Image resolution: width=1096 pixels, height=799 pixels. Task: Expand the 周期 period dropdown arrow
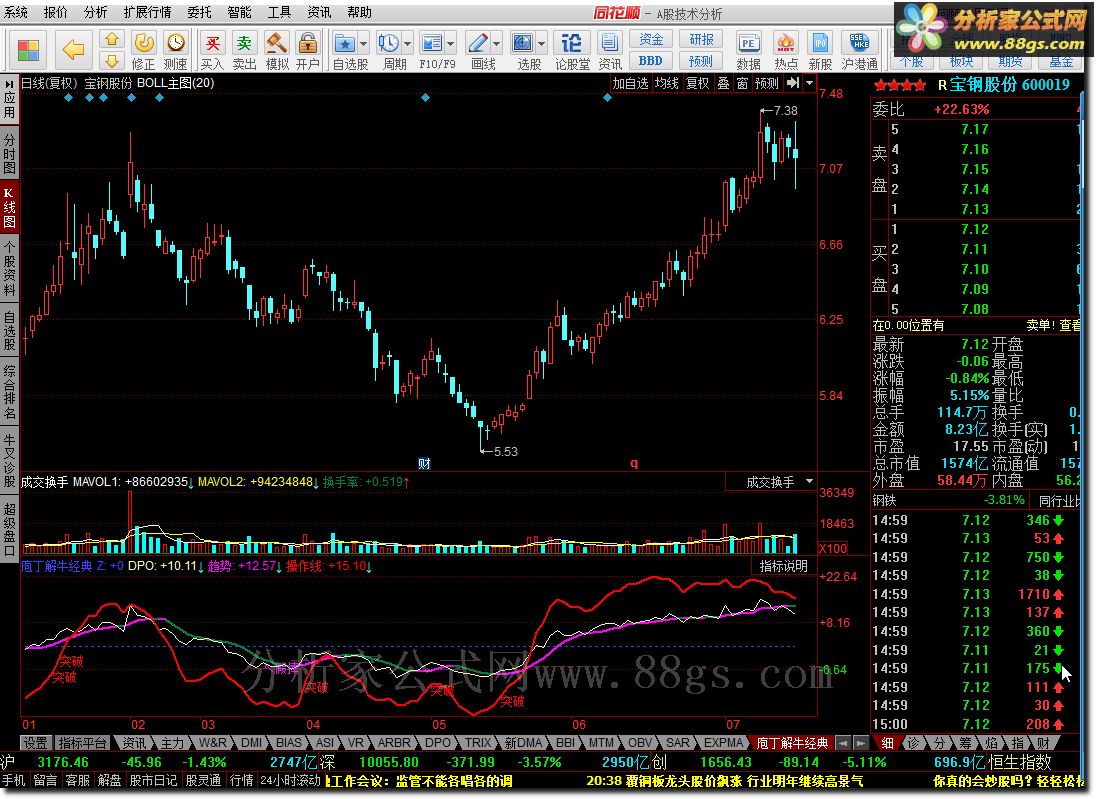[408, 44]
